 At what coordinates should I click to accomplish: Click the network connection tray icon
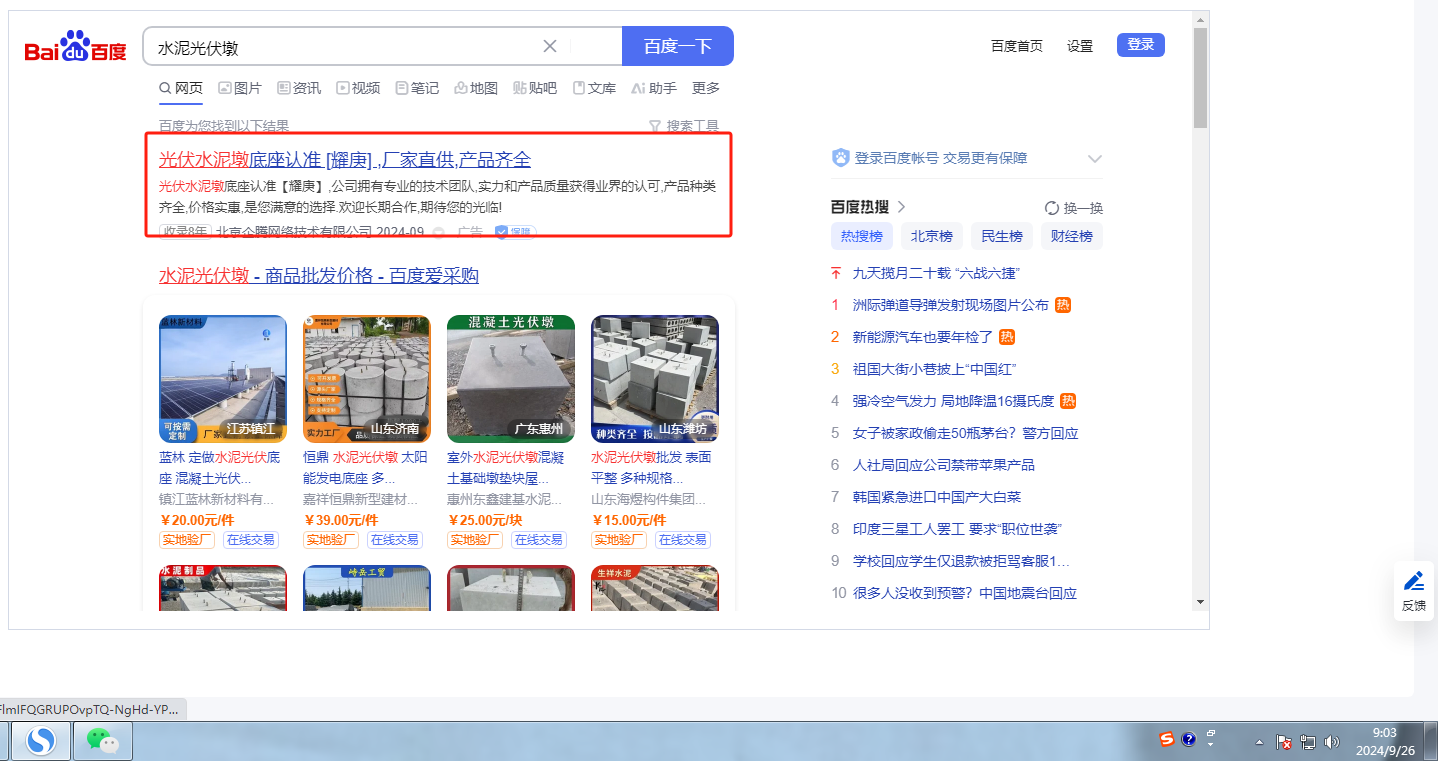(1308, 742)
